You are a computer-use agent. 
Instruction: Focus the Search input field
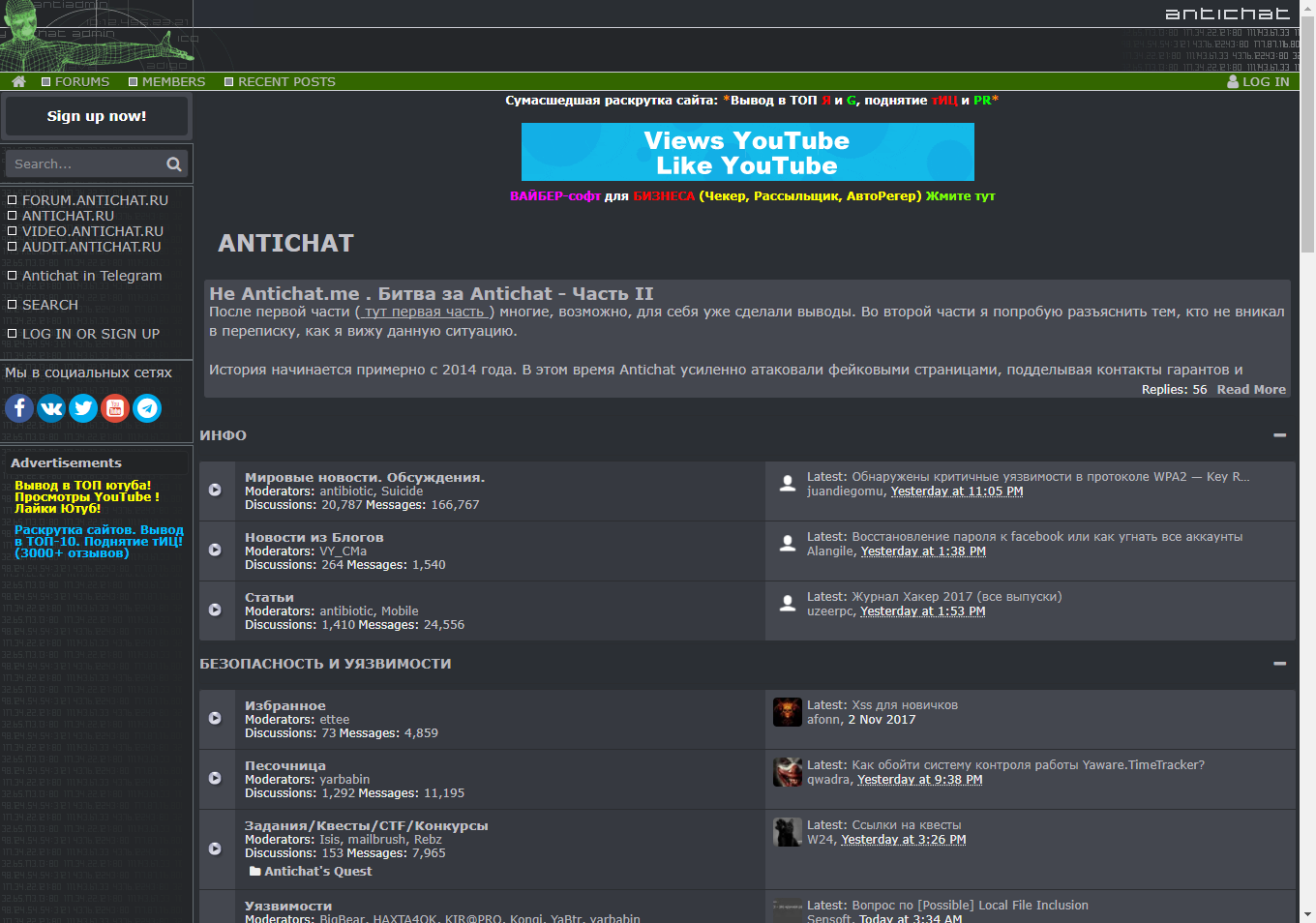pos(85,164)
